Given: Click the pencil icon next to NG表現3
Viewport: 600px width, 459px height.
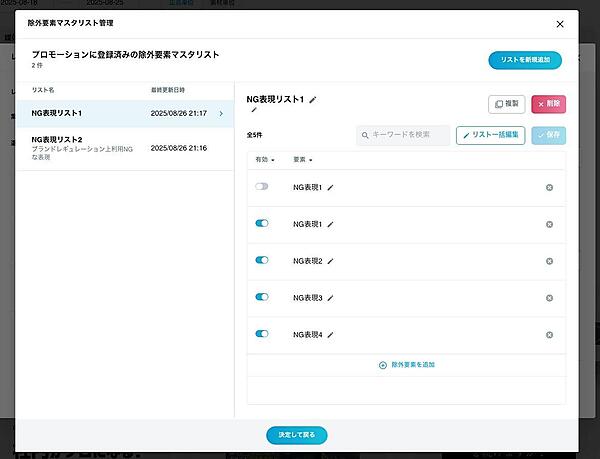Looking at the screenshot, I should tap(331, 297).
